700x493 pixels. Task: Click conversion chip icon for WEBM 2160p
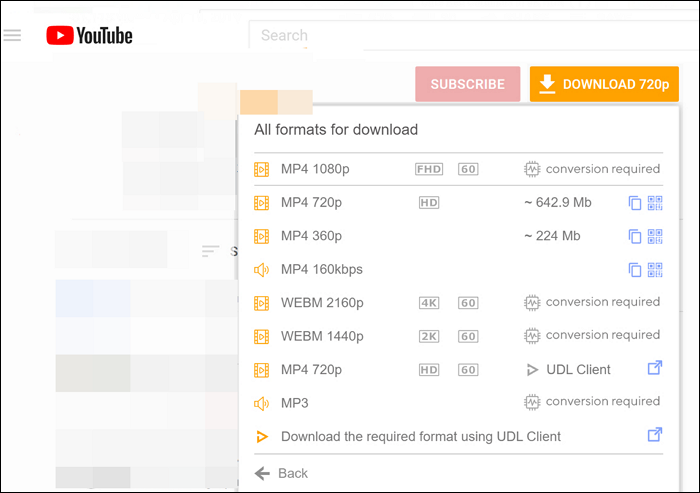532,303
